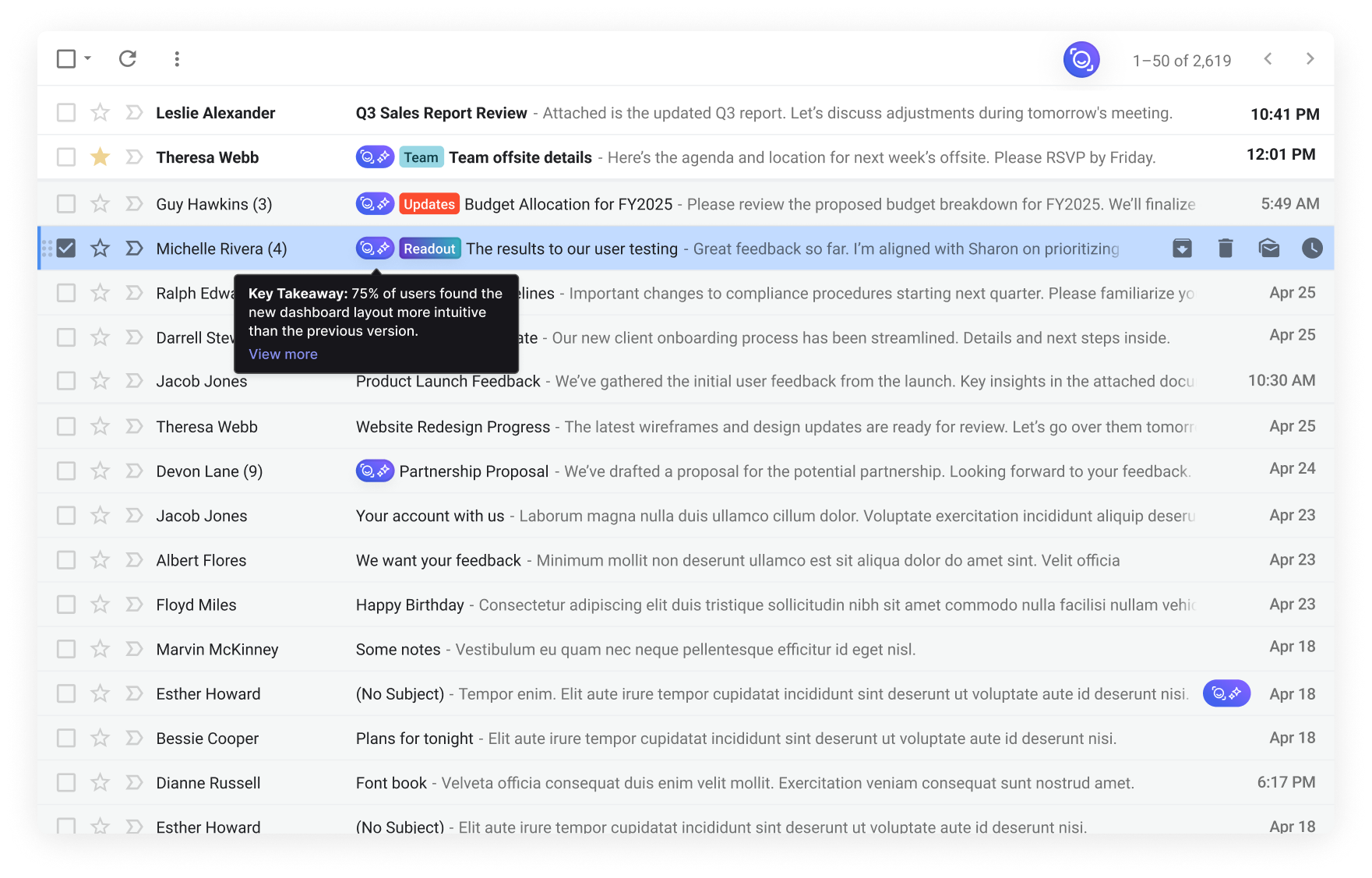The height and width of the screenshot is (878, 1372).
Task: Select the Theresa Webb offsite email checkbox
Action: (66, 157)
